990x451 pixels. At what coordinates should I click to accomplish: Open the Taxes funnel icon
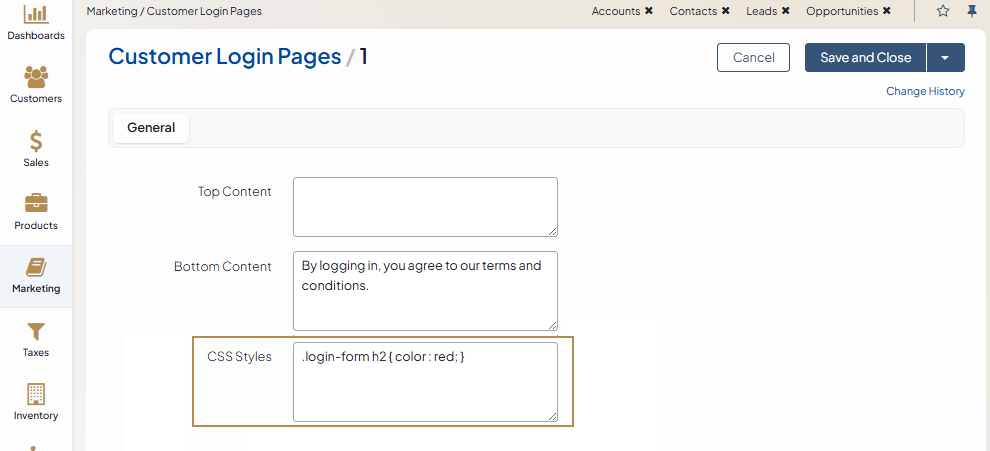[36, 331]
